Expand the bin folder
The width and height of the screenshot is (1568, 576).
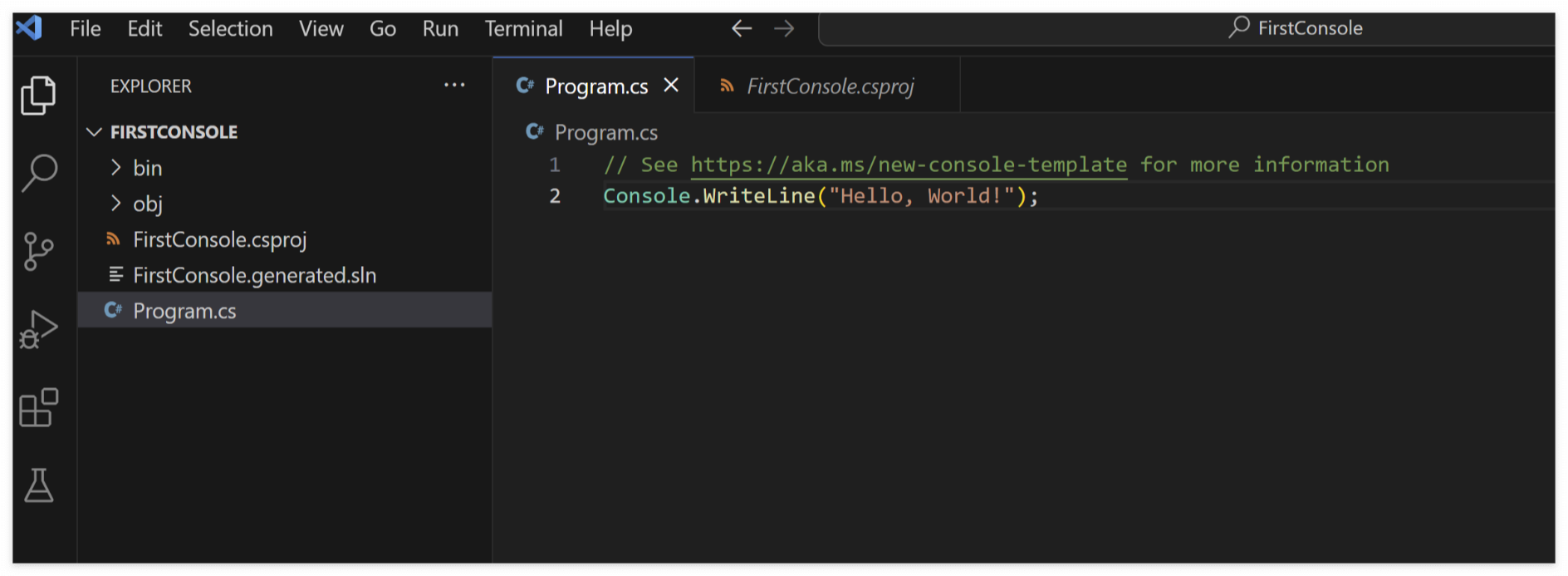(x=116, y=168)
